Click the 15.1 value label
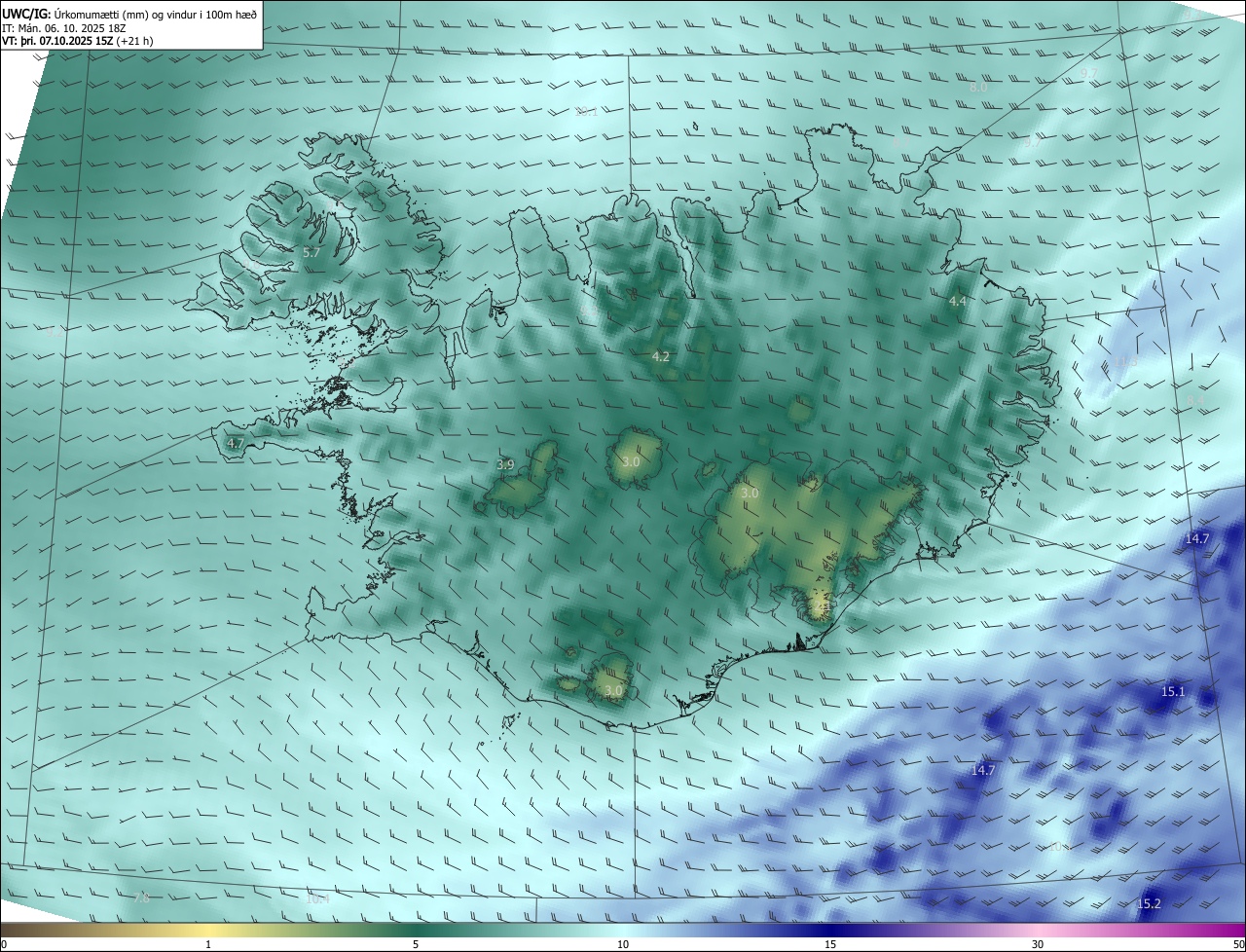1246x952 pixels. tap(1173, 691)
